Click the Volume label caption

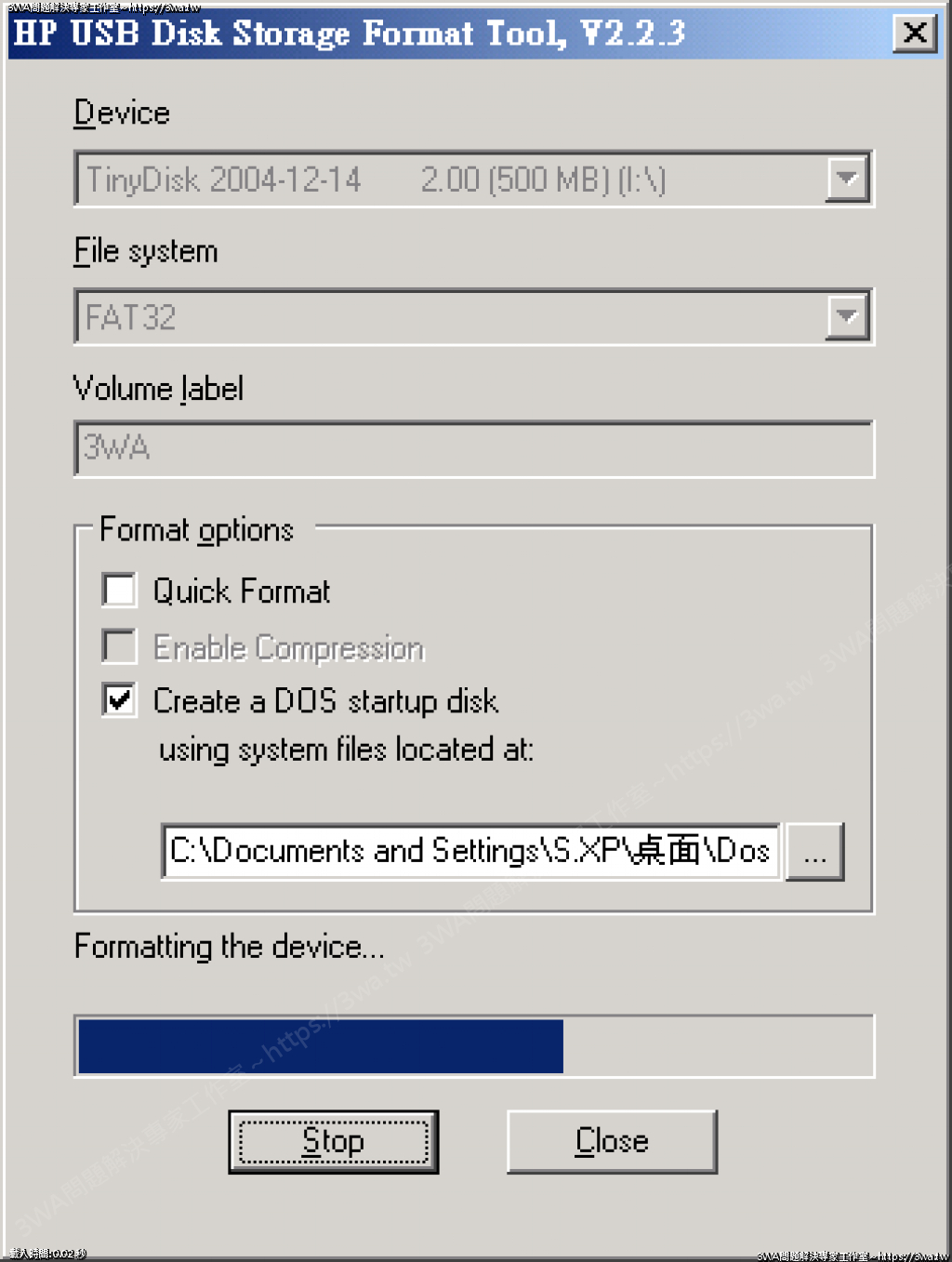pos(158,389)
